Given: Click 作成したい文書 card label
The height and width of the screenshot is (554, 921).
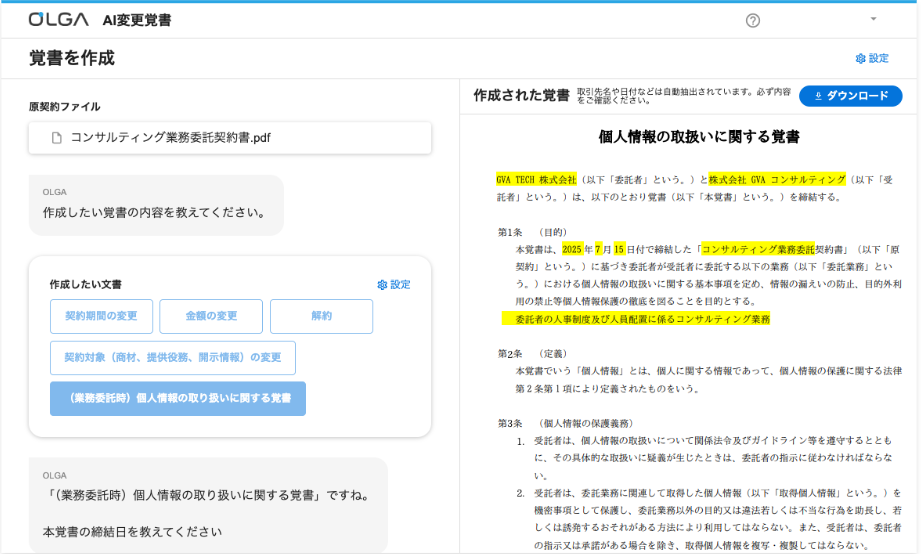Looking at the screenshot, I should (x=86, y=284).
